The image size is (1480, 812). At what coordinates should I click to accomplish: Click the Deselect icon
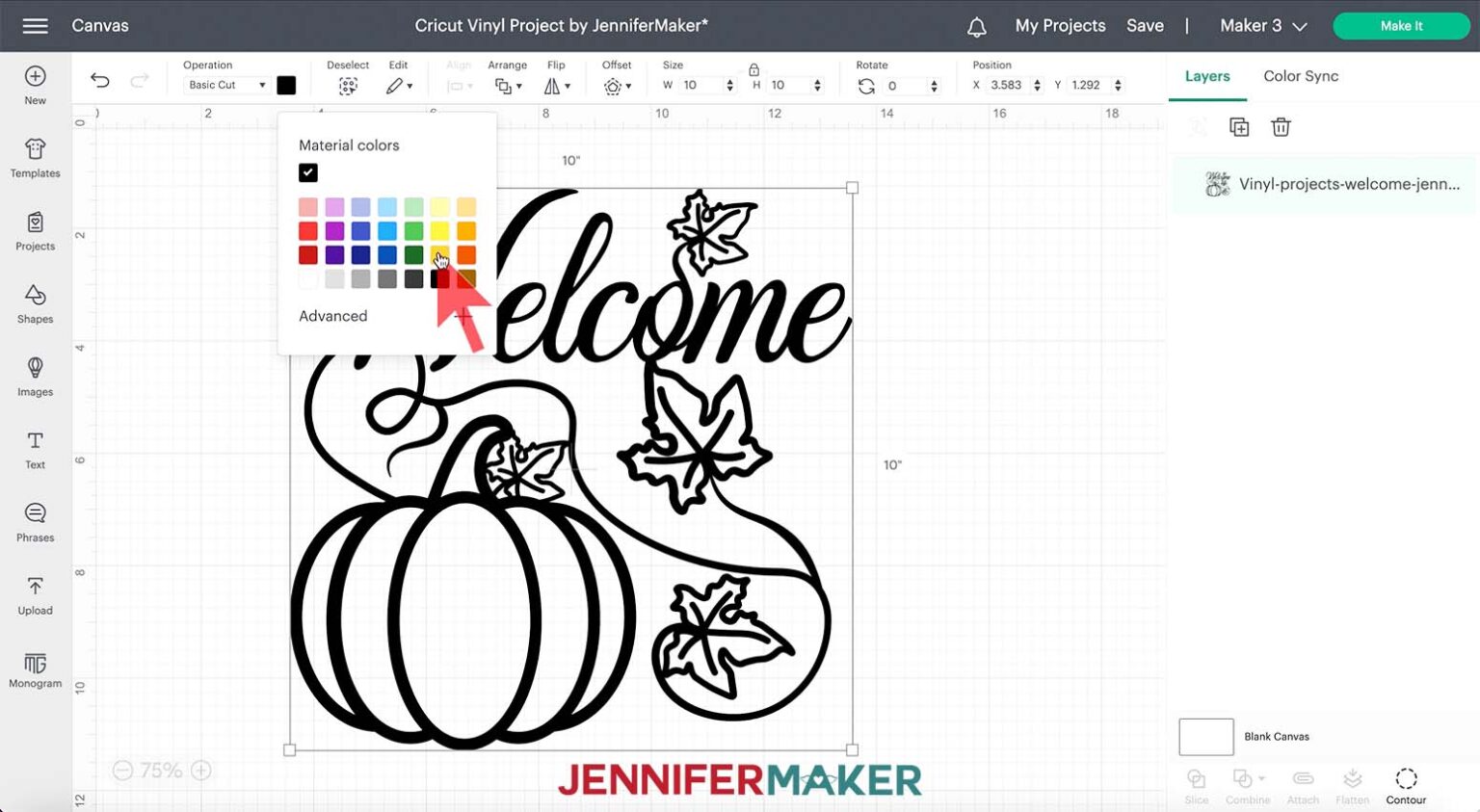tap(348, 86)
